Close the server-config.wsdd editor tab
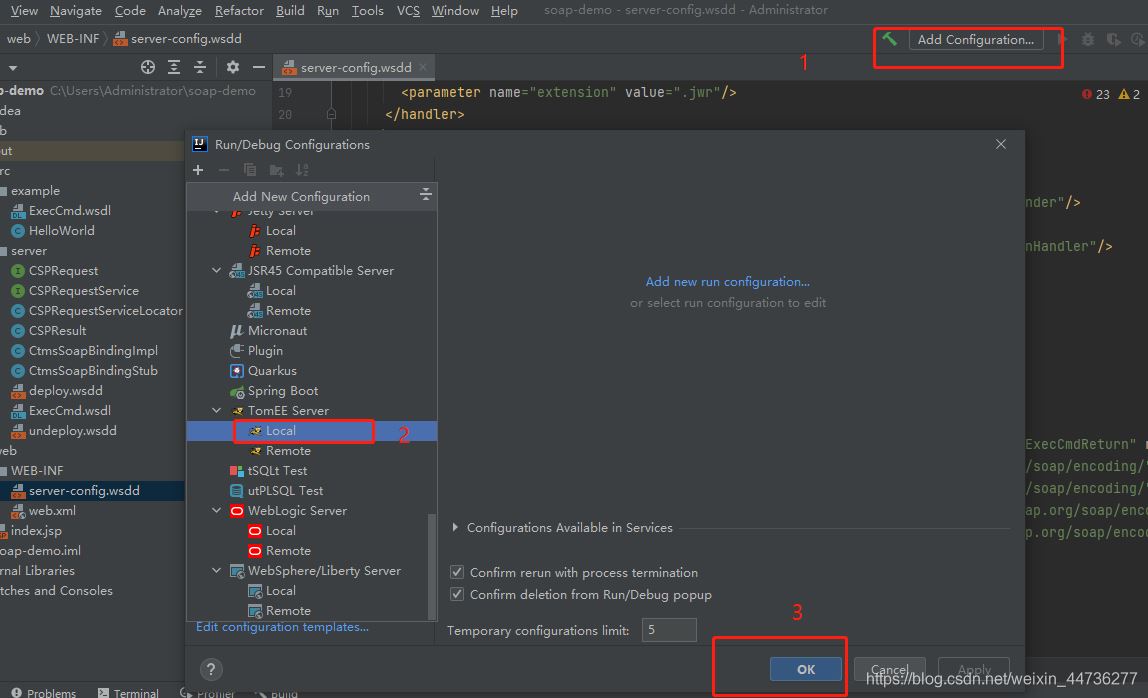Screen dimensions: 1148x698 pos(424,67)
